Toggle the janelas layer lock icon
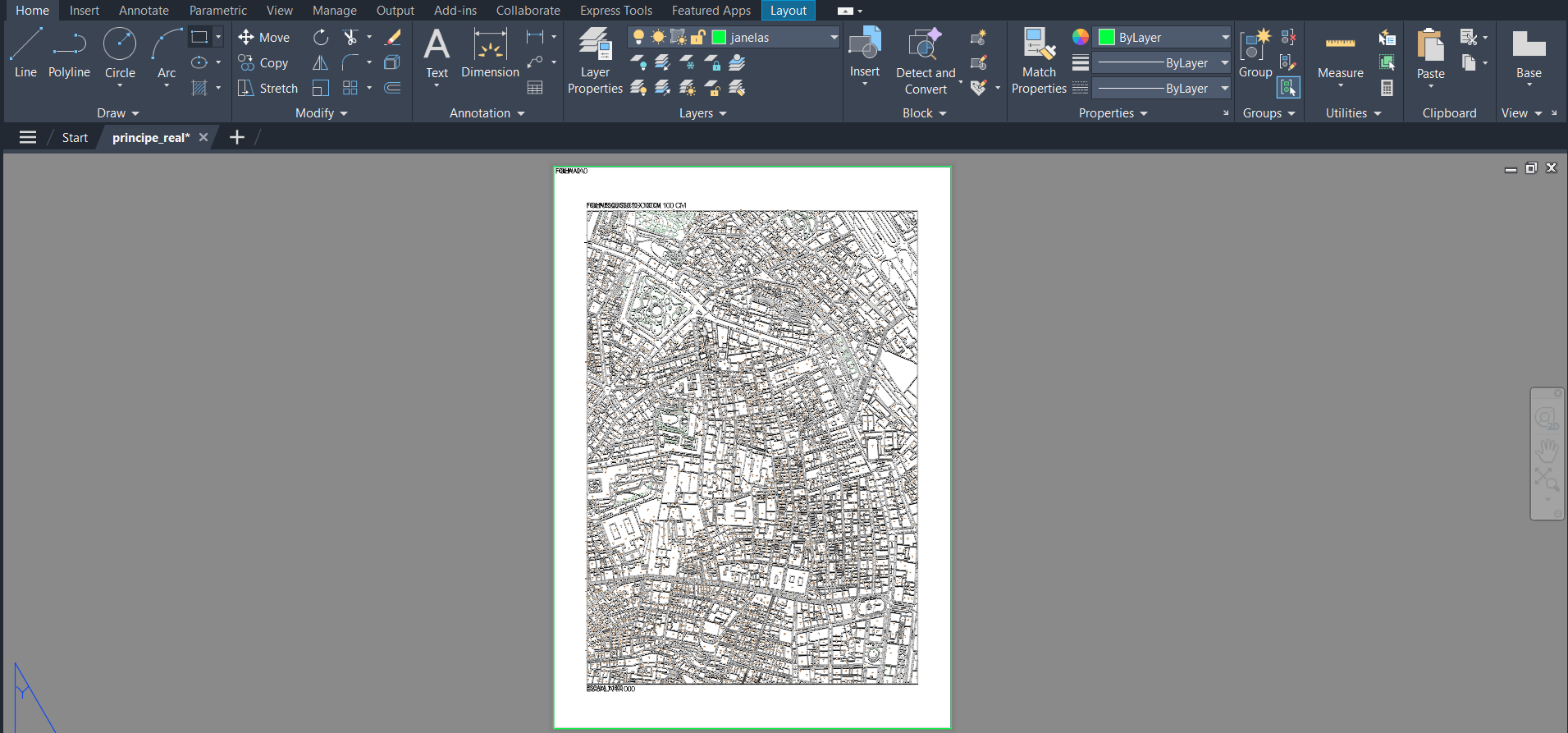The image size is (1568, 733). (698, 37)
